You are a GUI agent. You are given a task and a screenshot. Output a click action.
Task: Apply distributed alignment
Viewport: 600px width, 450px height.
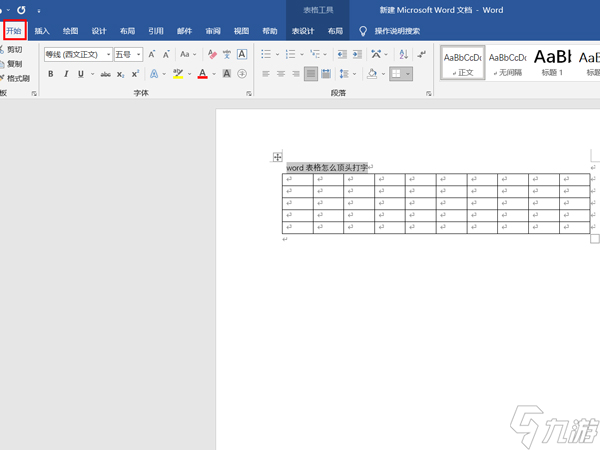point(326,74)
